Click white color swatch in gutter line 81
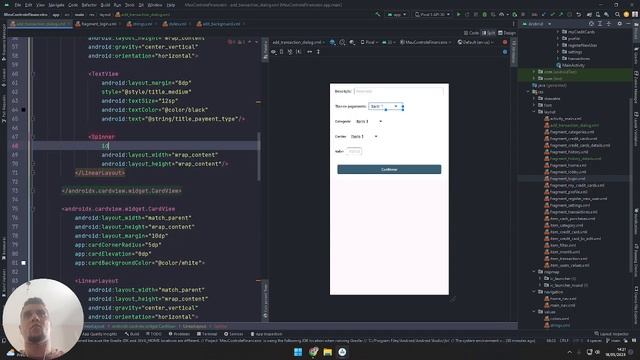640x360 pixels. (x=23, y=263)
